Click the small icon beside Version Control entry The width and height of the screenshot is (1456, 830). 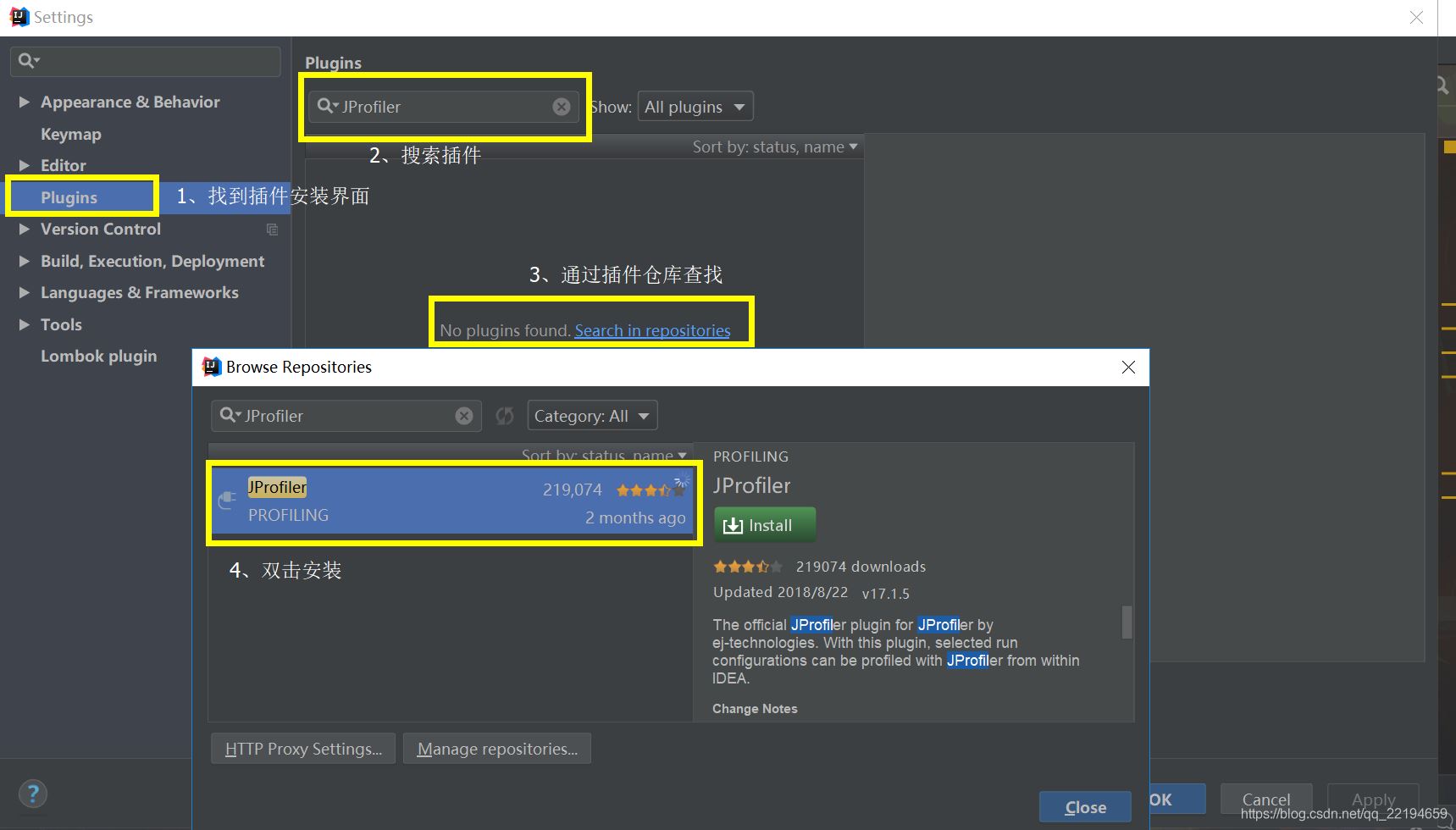tap(272, 229)
